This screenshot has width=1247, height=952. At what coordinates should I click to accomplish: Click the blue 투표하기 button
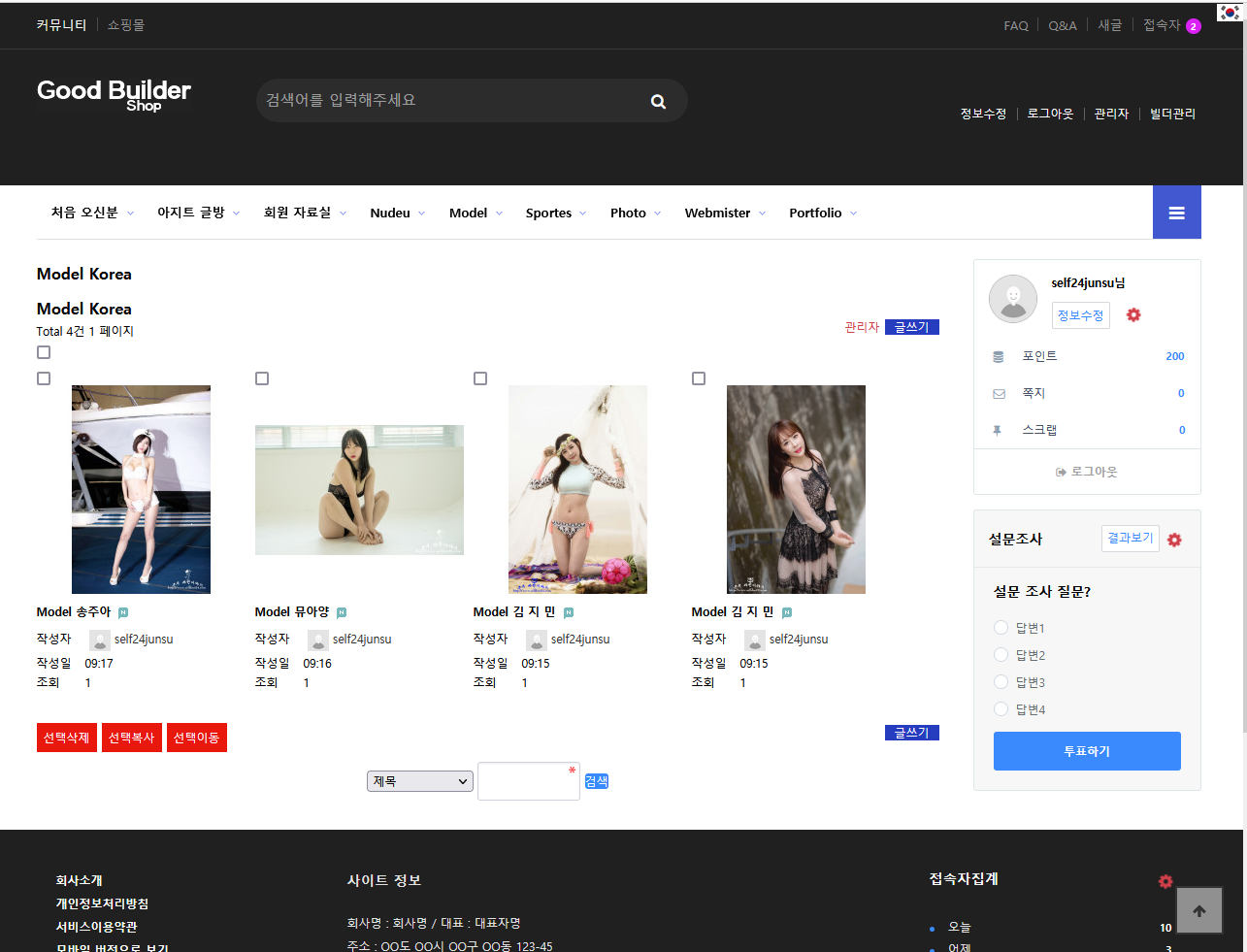coord(1087,751)
